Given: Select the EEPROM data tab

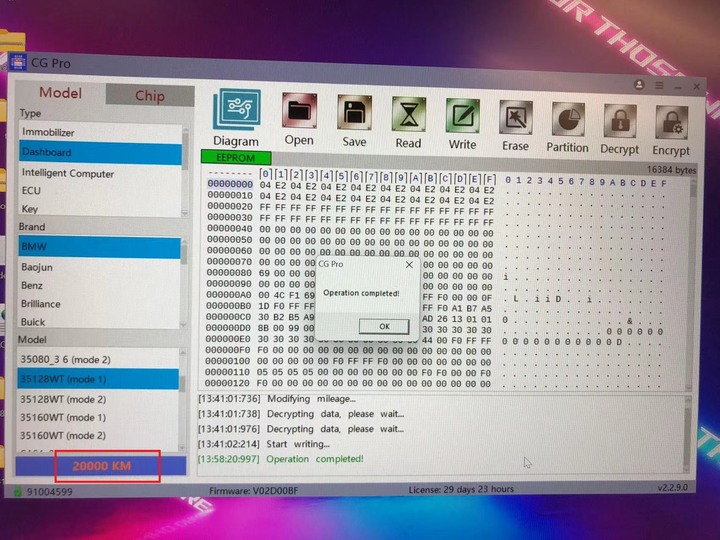Looking at the screenshot, I should click(x=236, y=158).
